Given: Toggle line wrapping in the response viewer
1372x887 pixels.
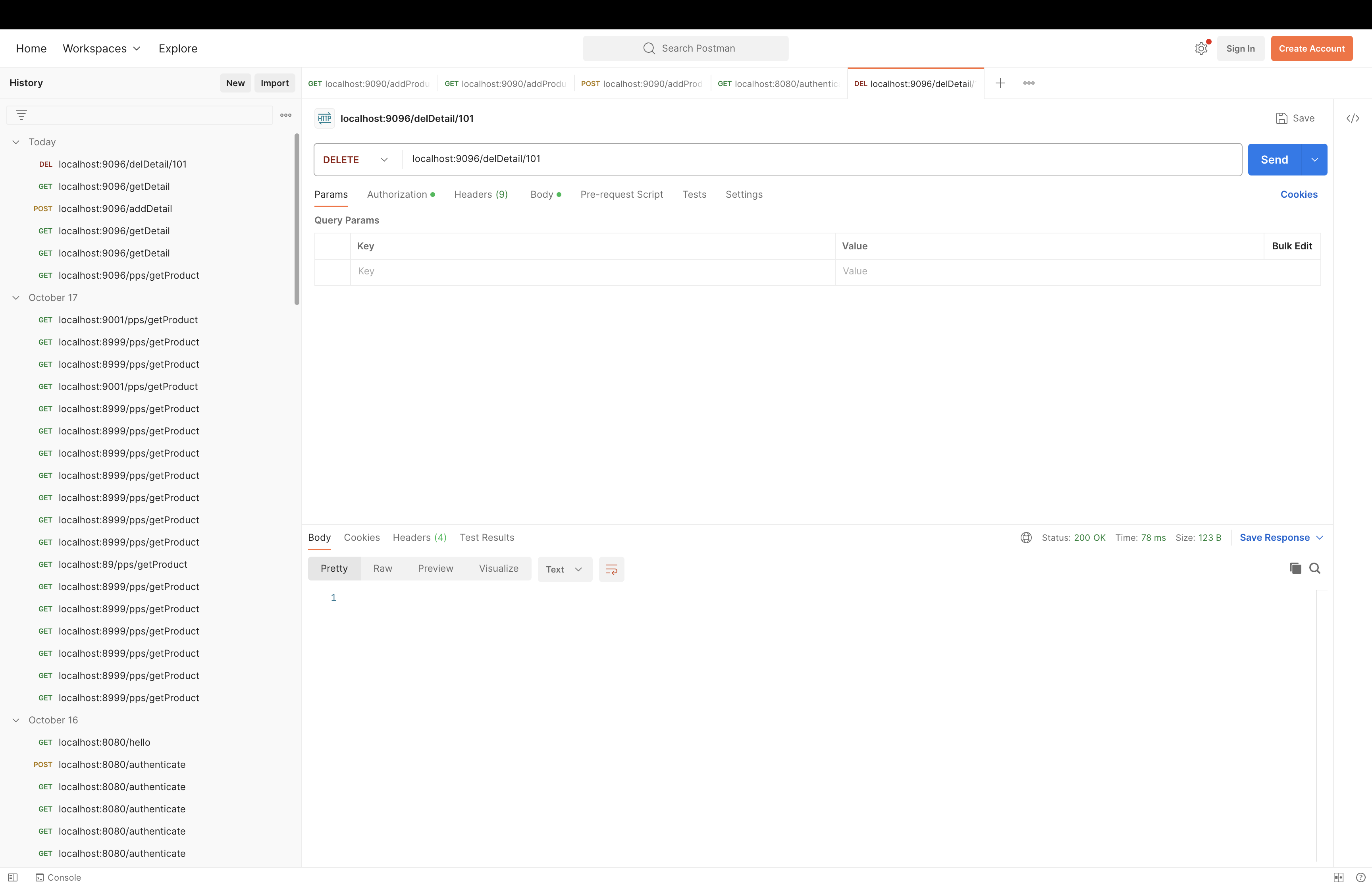Looking at the screenshot, I should coord(611,569).
